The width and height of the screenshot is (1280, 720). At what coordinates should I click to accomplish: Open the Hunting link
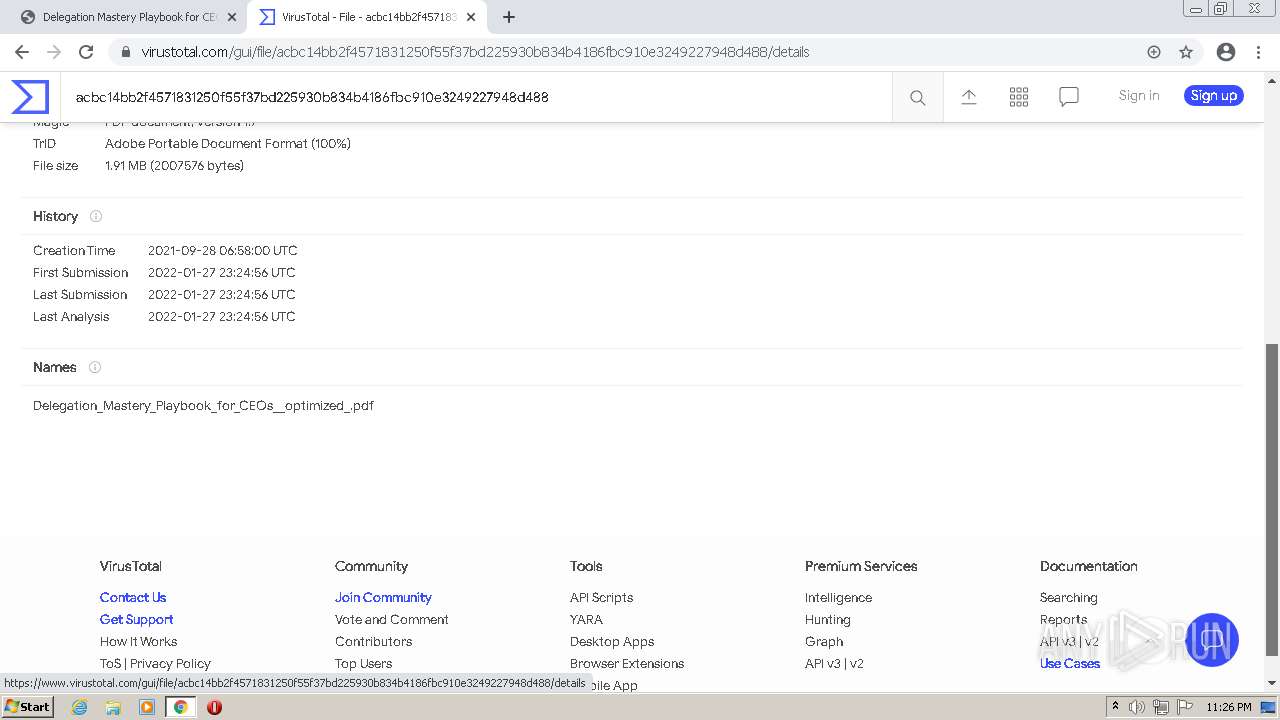point(828,619)
